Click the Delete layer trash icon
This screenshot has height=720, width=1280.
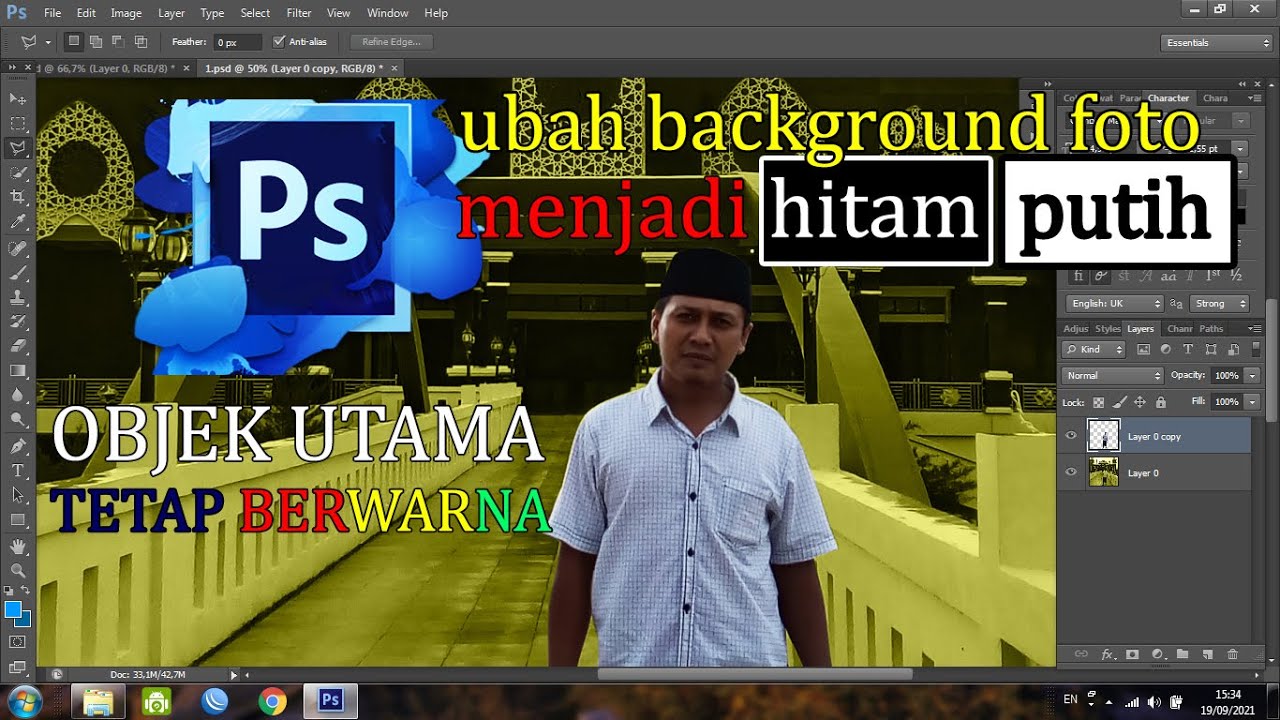(x=1232, y=654)
